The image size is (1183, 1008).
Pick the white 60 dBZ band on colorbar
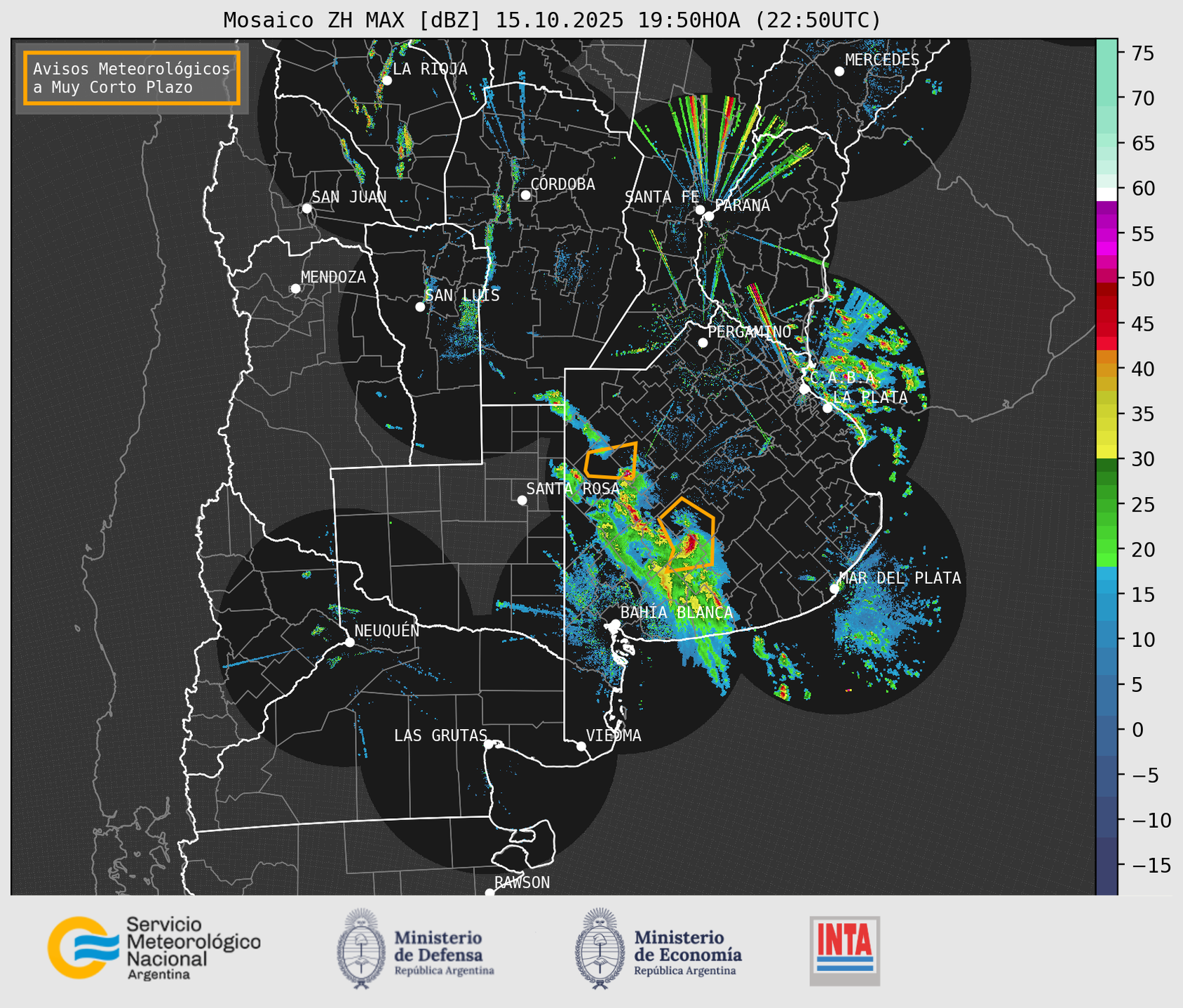[x=1106, y=193]
